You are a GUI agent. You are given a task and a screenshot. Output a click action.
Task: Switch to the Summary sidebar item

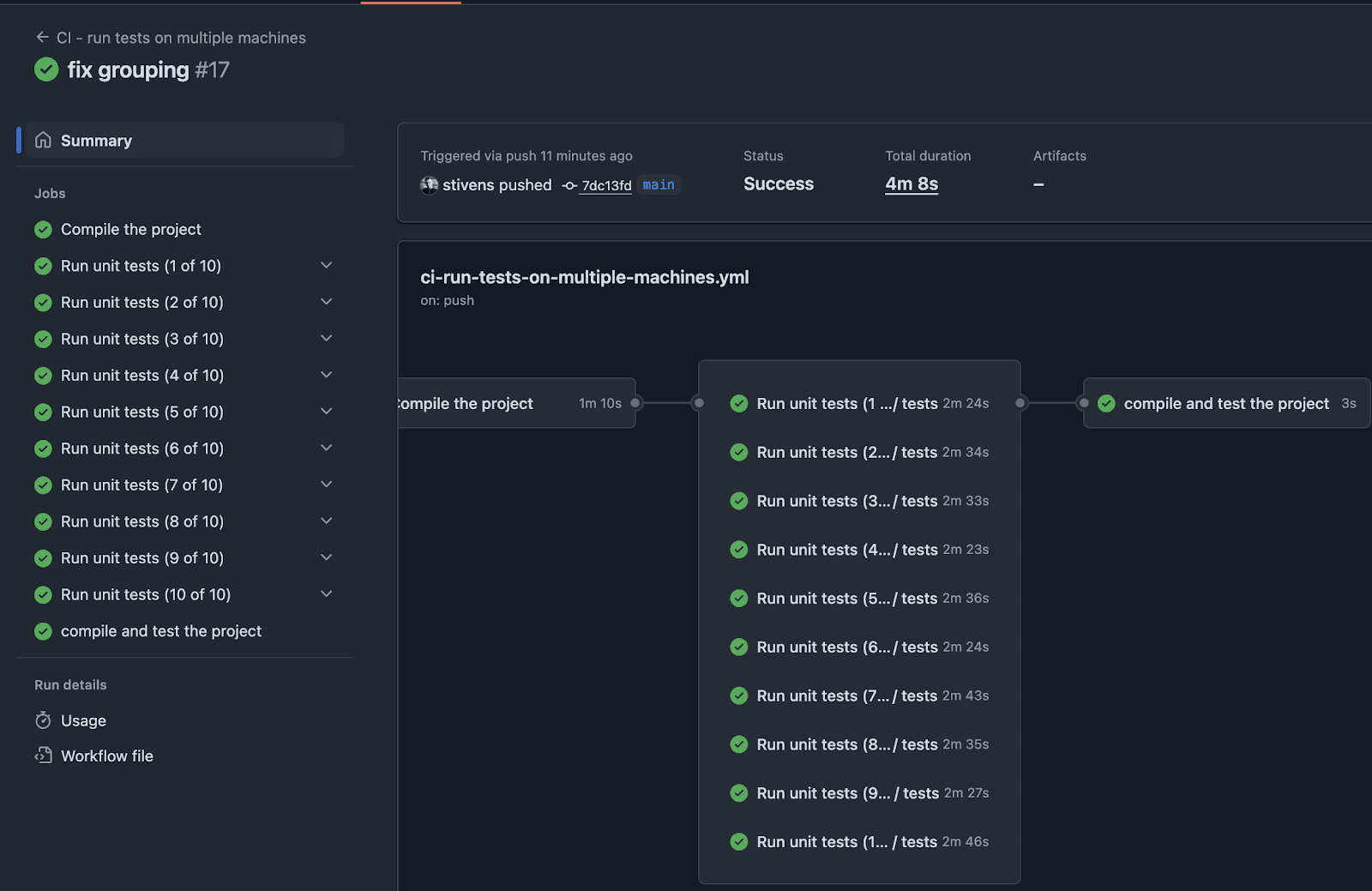point(96,140)
